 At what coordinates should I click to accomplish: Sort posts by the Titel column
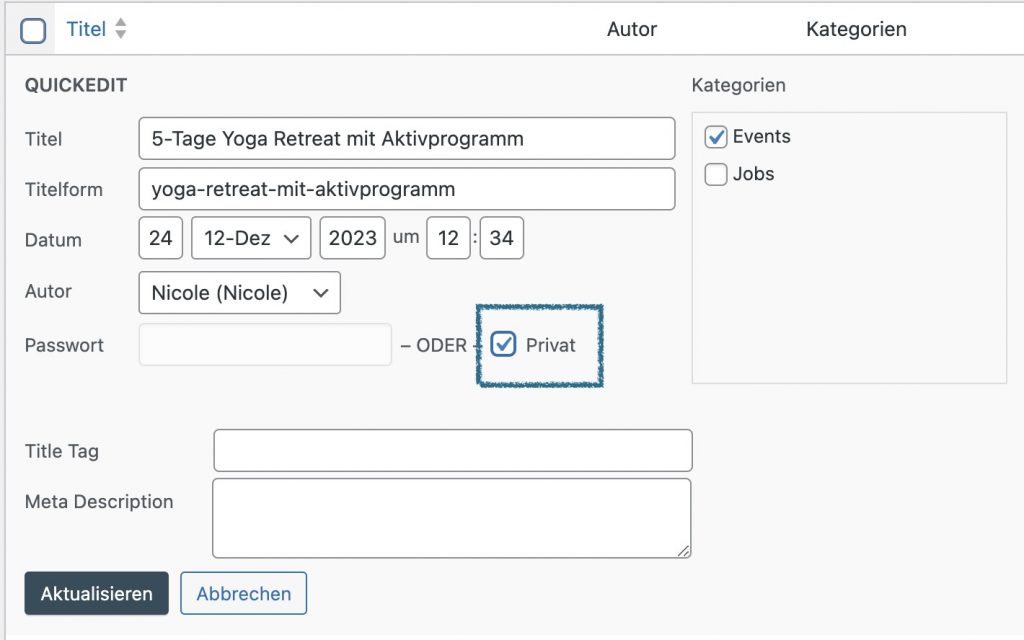pyautogui.click(x=86, y=30)
